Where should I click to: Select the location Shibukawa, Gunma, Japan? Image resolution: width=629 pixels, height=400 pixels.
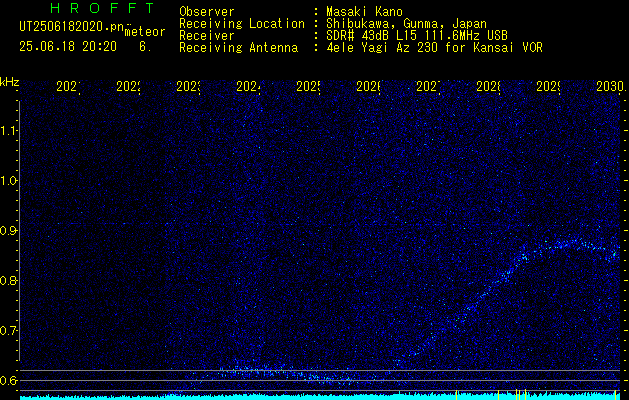click(x=406, y=24)
